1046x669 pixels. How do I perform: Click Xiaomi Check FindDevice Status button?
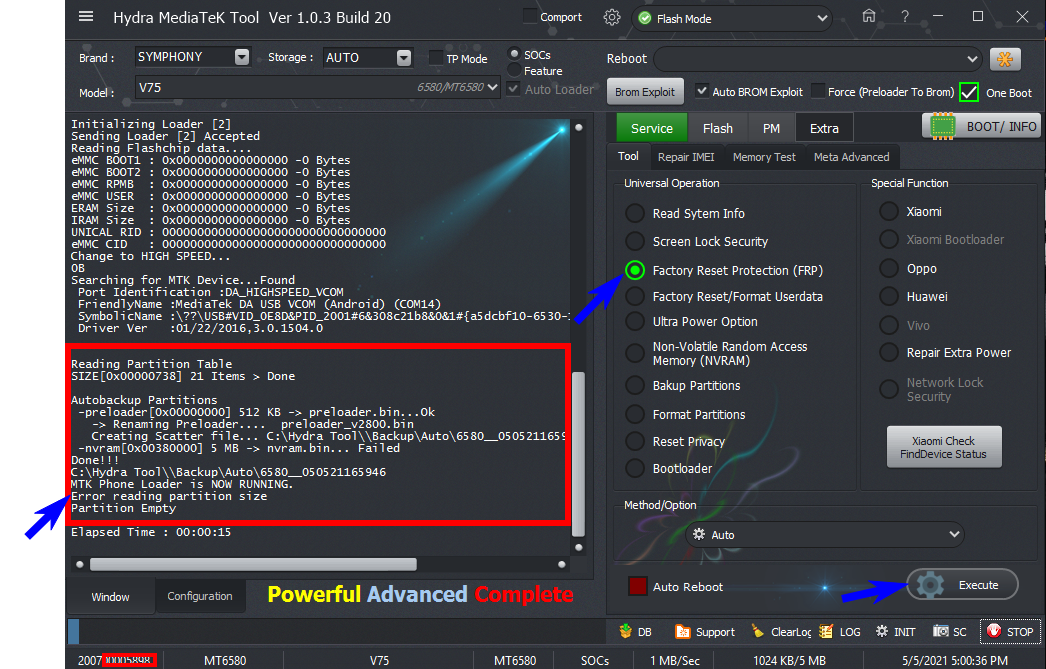tap(943, 448)
